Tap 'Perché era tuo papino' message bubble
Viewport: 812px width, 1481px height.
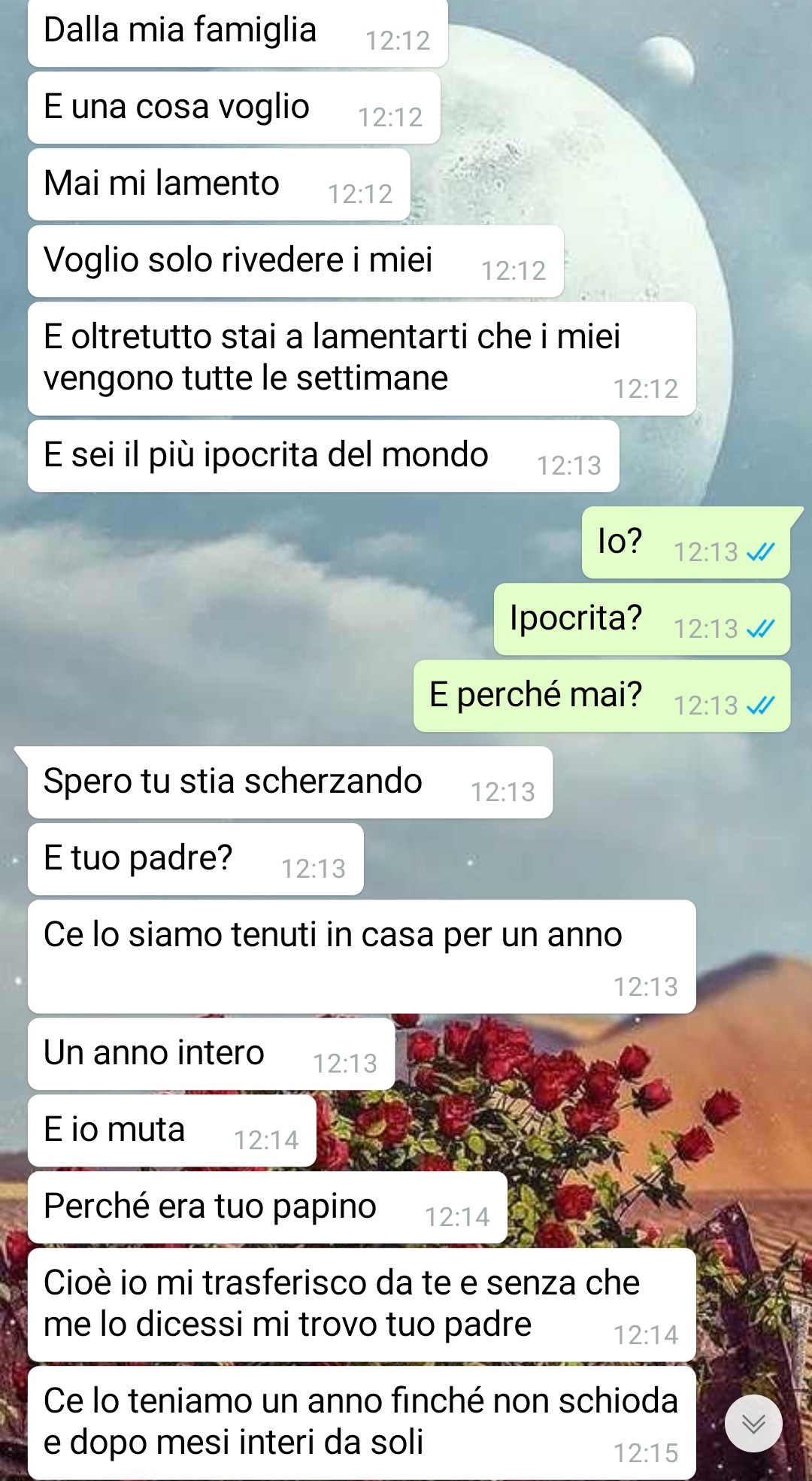point(268,1207)
